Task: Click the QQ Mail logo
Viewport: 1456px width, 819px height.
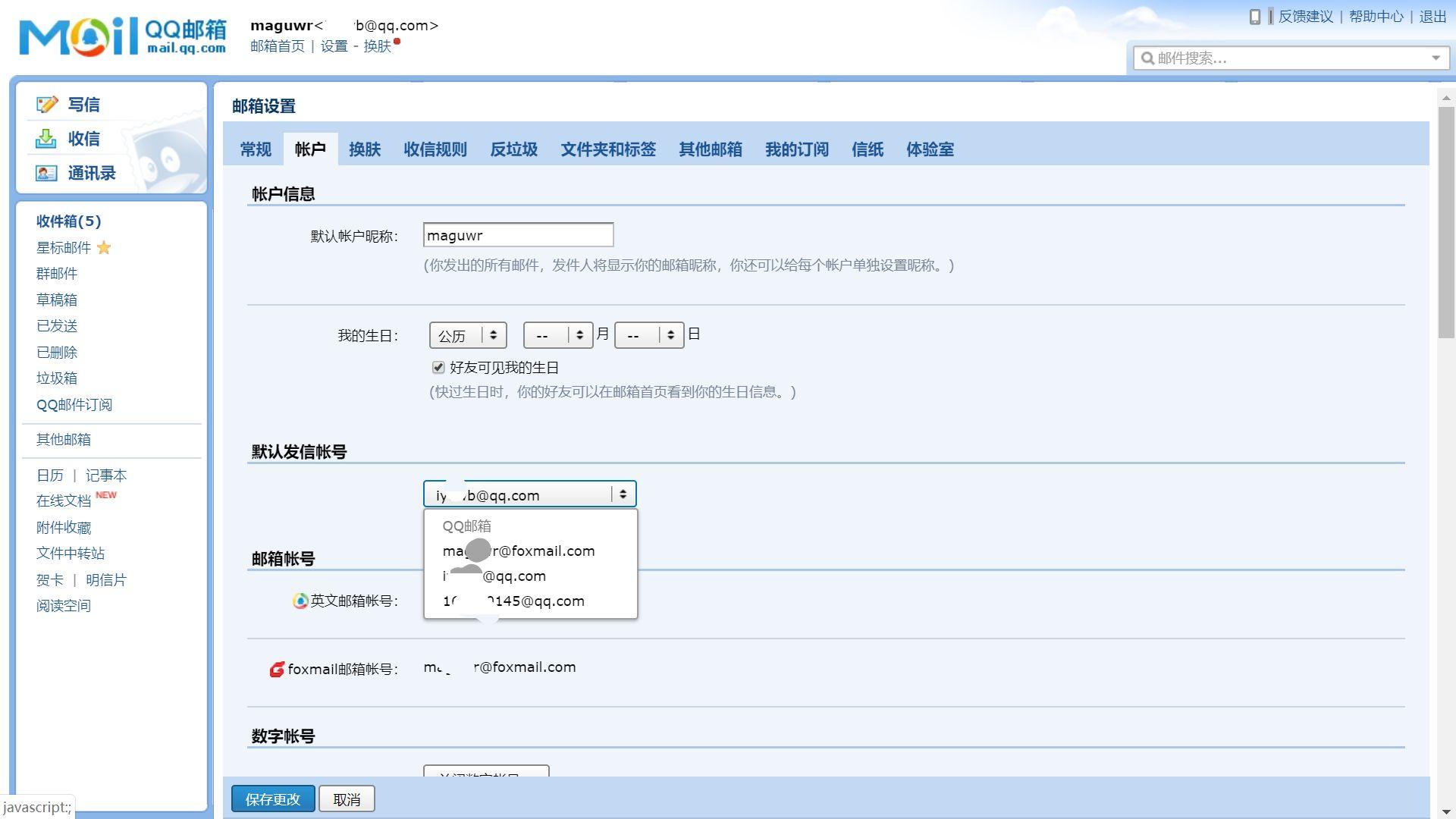Action: tap(114, 36)
